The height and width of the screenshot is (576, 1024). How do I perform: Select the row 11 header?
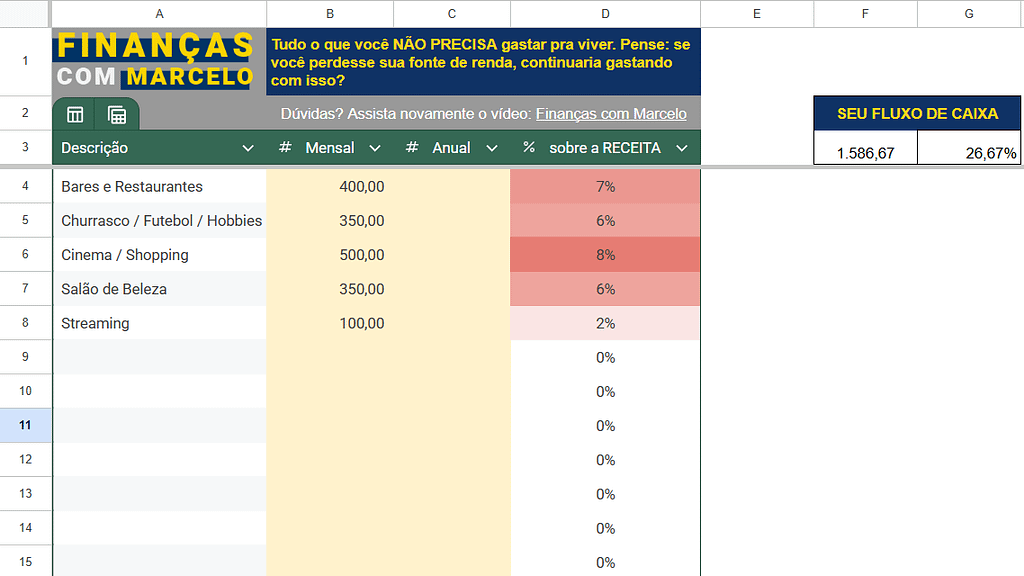coord(26,425)
